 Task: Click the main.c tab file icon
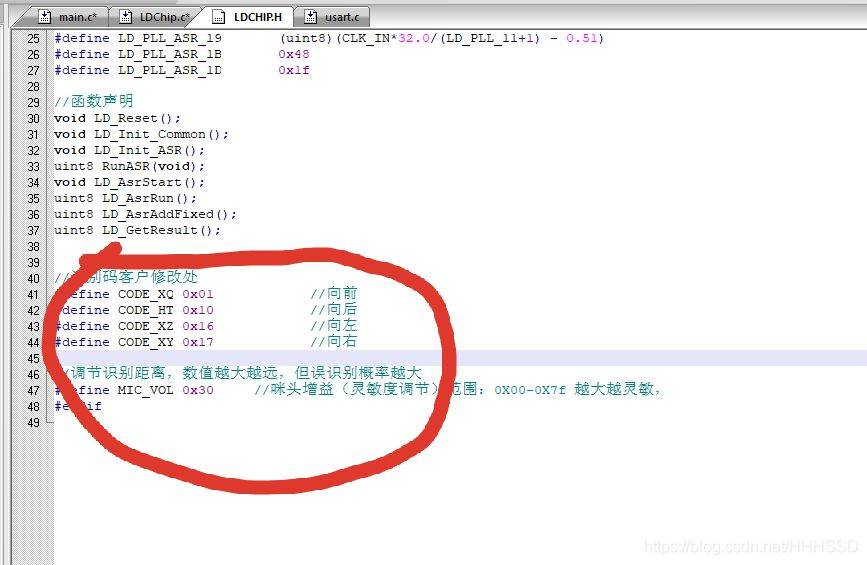[x=46, y=17]
